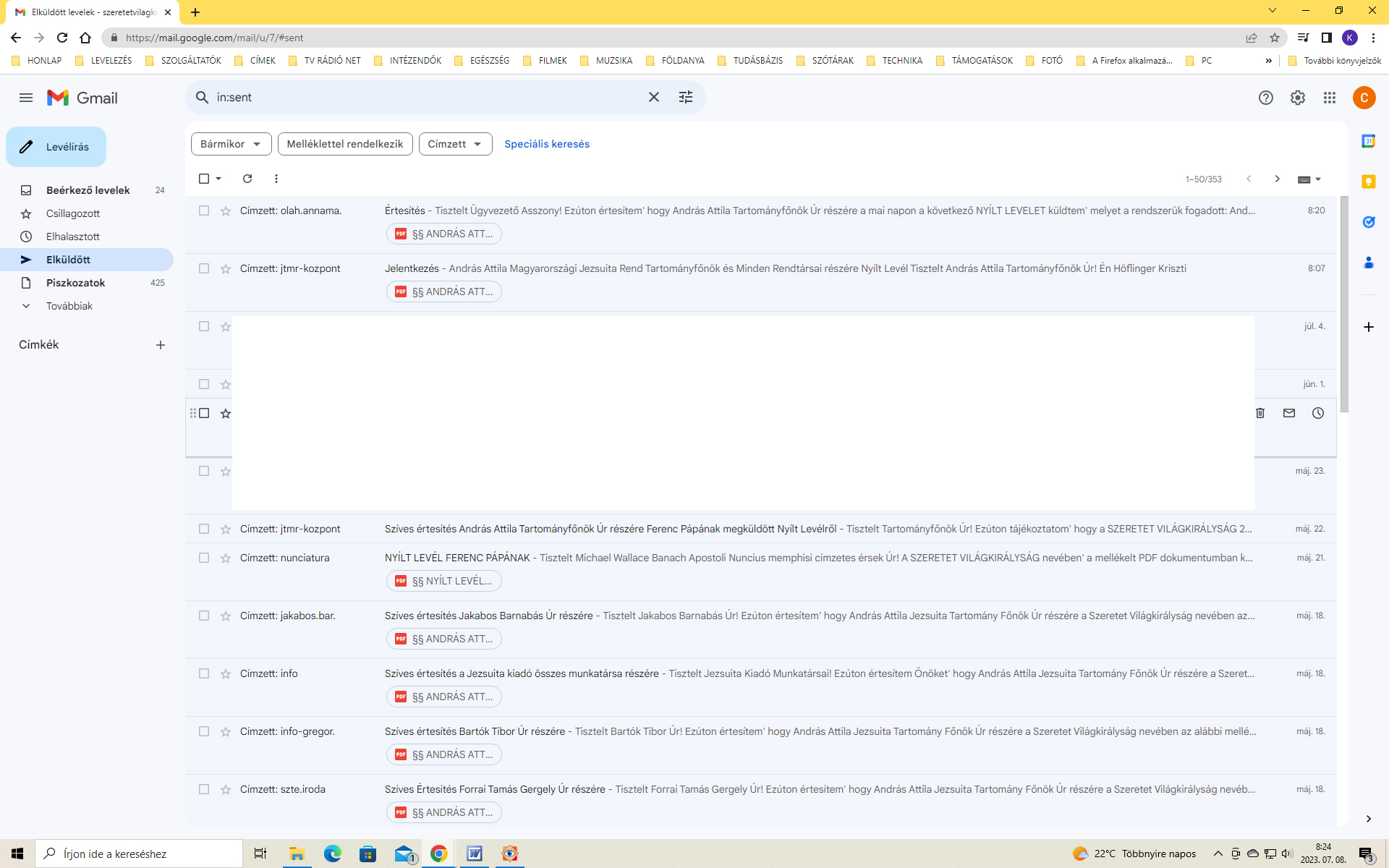Select the info-gregor. message checkbox

point(204,731)
